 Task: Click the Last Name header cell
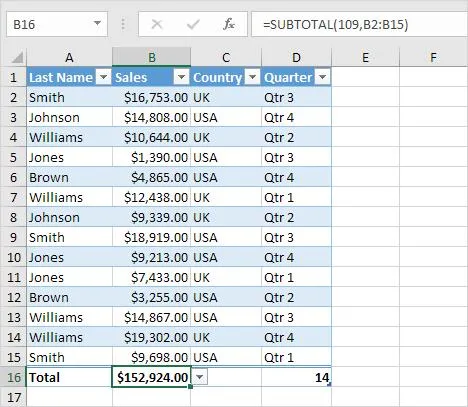coord(69,77)
